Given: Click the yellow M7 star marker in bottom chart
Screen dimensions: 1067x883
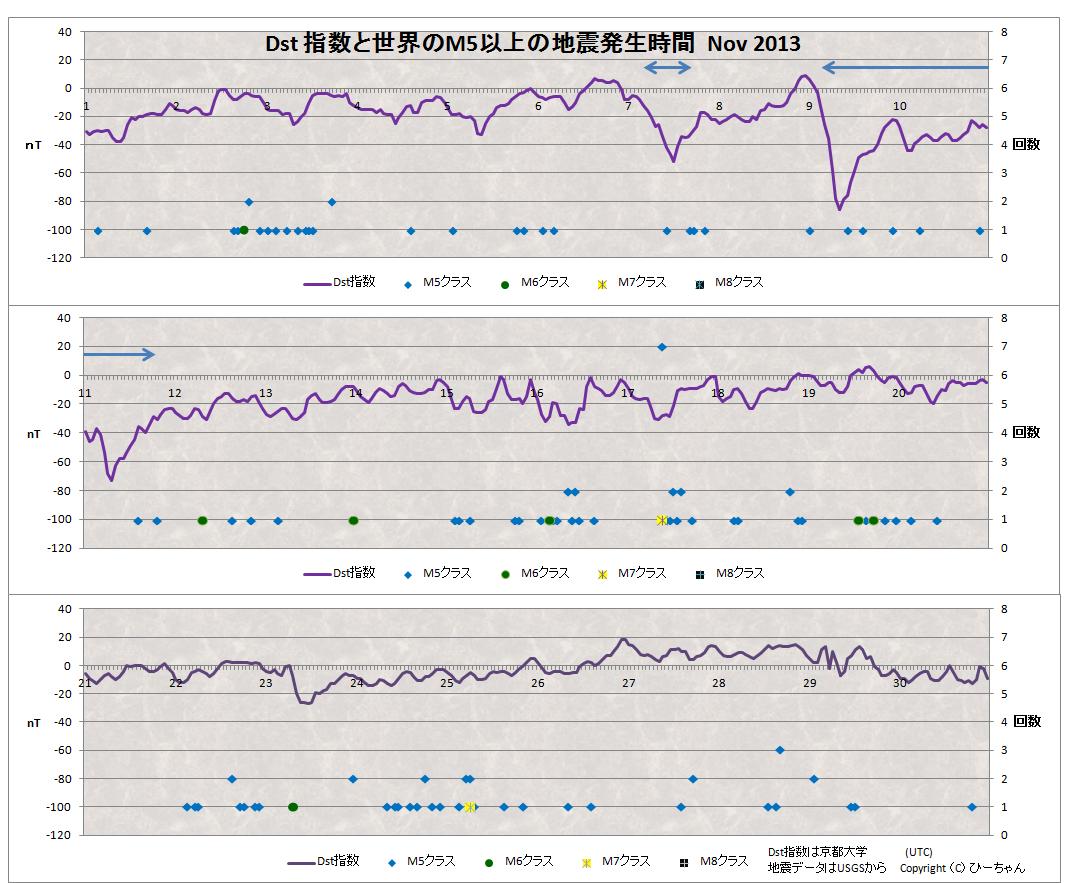Looking at the screenshot, I should pos(470,807).
